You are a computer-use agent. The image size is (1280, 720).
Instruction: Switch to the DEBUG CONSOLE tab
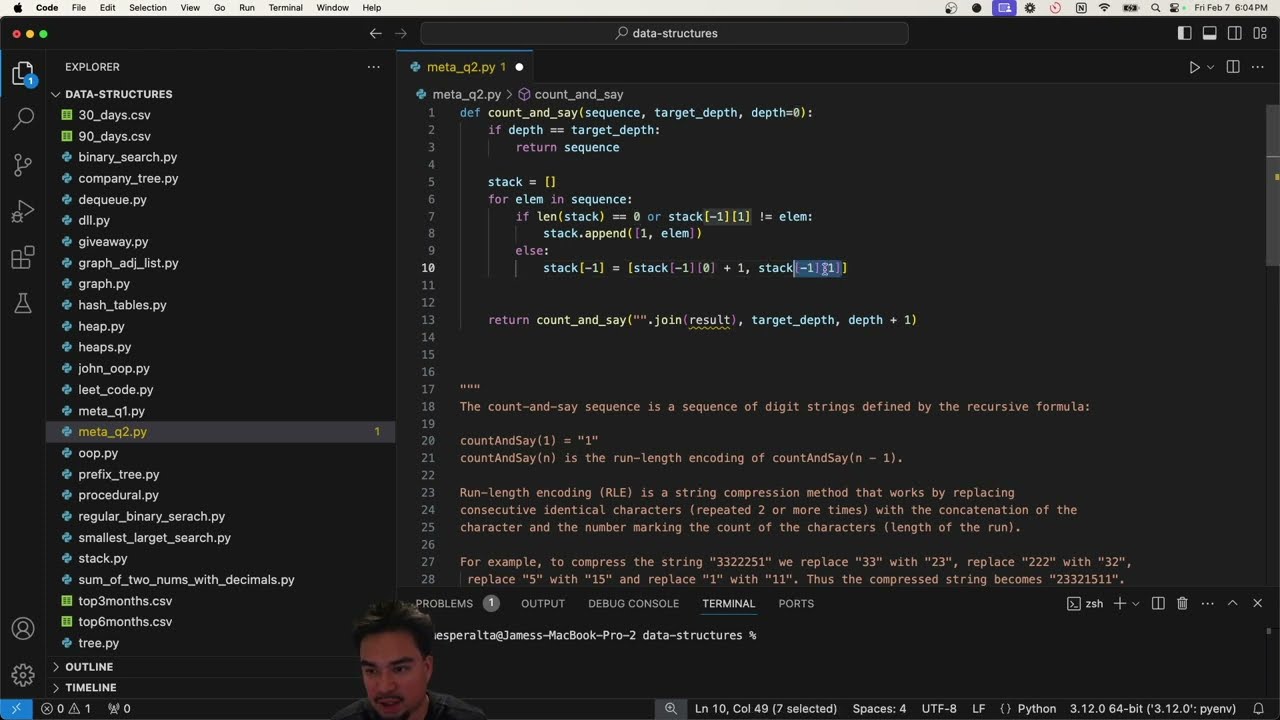pyautogui.click(x=633, y=603)
